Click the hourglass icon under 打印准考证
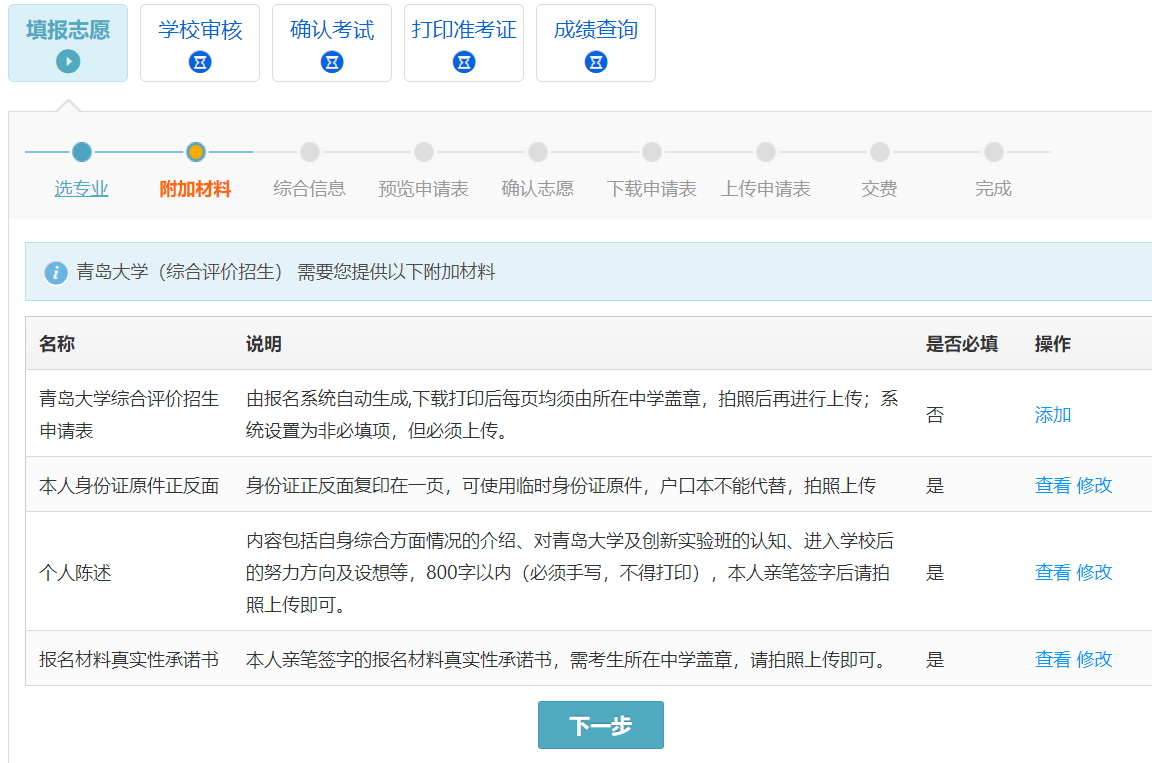Screen dimensions: 1152x763 tap(464, 62)
